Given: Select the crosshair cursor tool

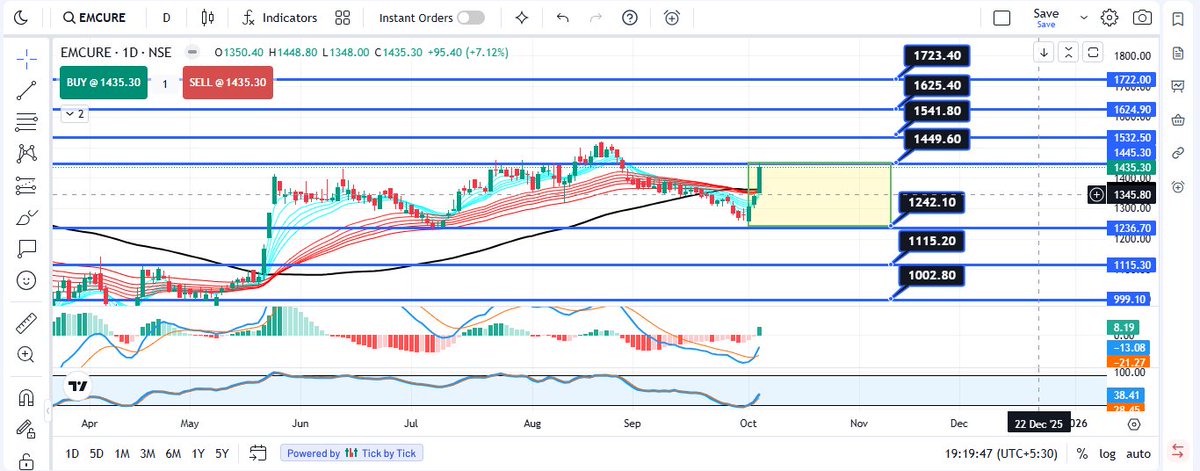Looking at the screenshot, I should coord(27,59).
